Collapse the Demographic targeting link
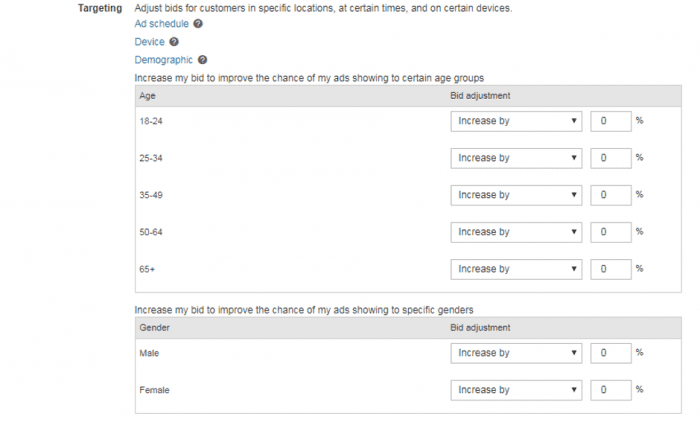The image size is (700, 422). coord(164,60)
